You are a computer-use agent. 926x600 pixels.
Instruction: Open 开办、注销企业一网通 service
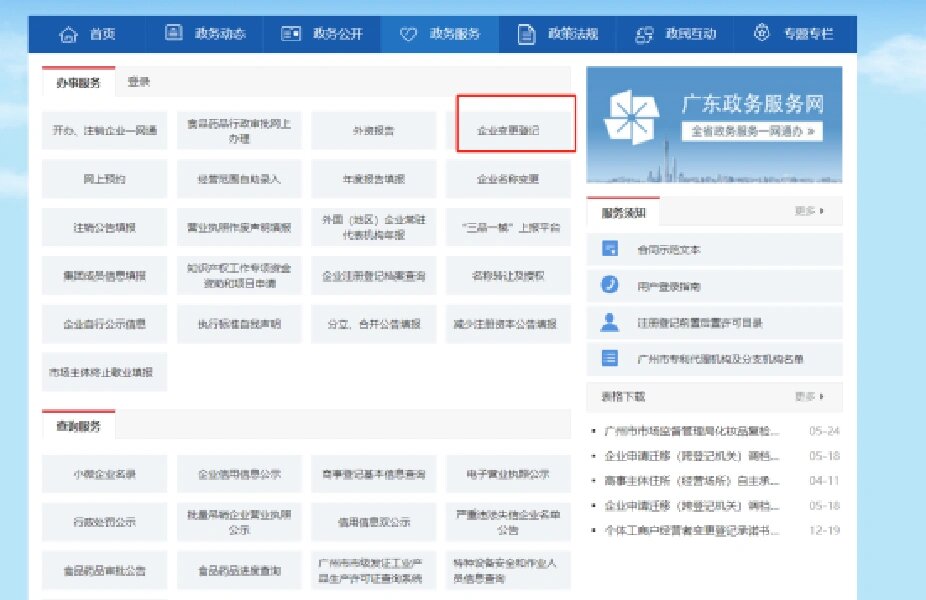click(105, 131)
